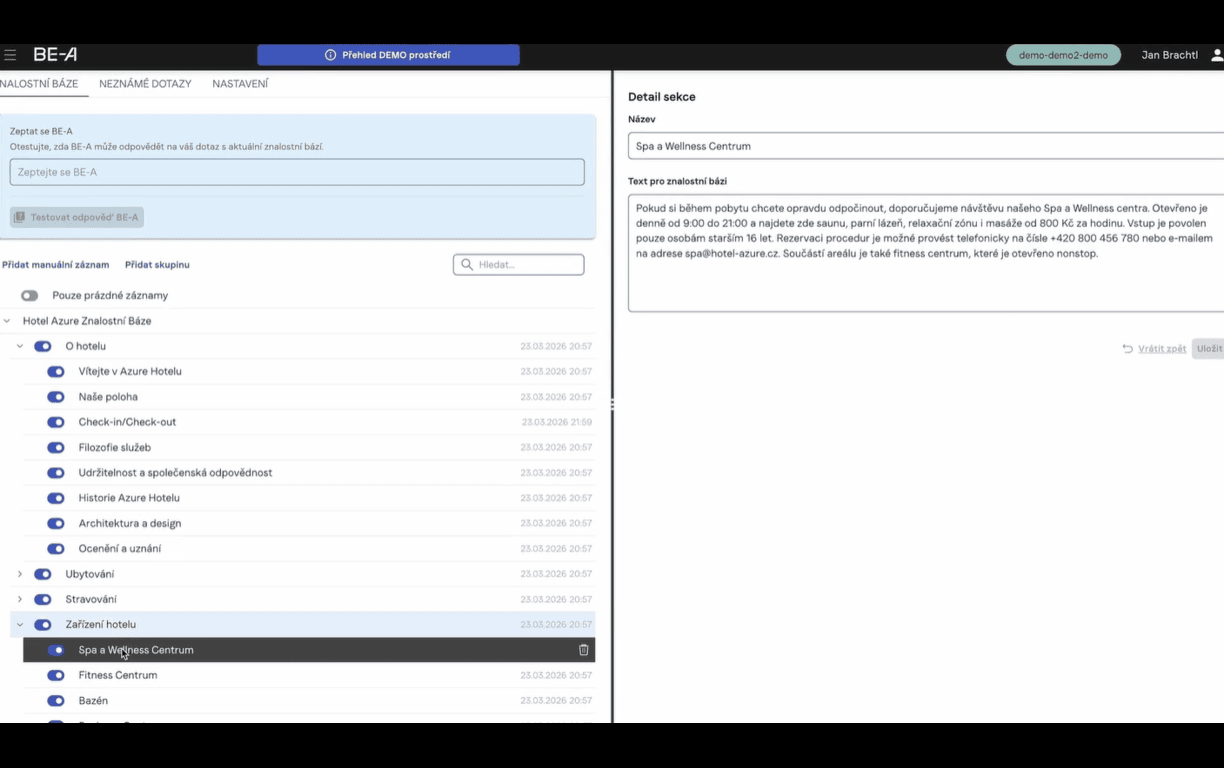Select the Check-in/Check-out row
The width and height of the screenshot is (1224, 768).
[x=309, y=422]
